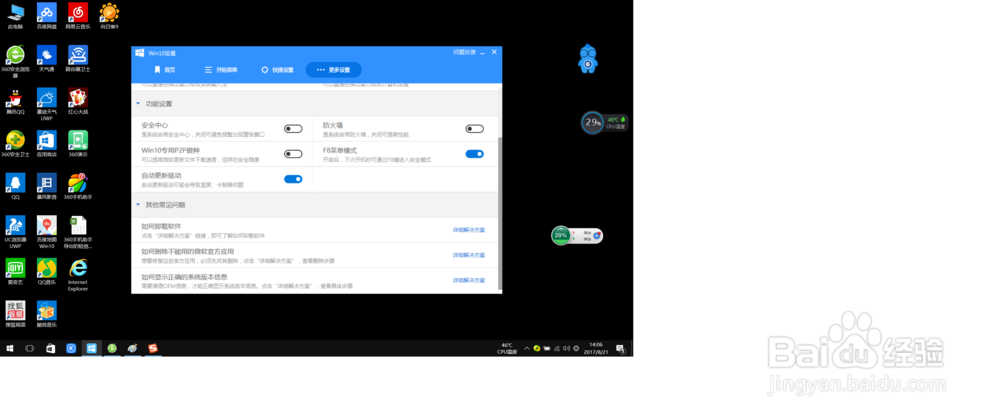Open 360安全浏览器 desktop shortcut
The image size is (1000, 418).
tap(15, 62)
